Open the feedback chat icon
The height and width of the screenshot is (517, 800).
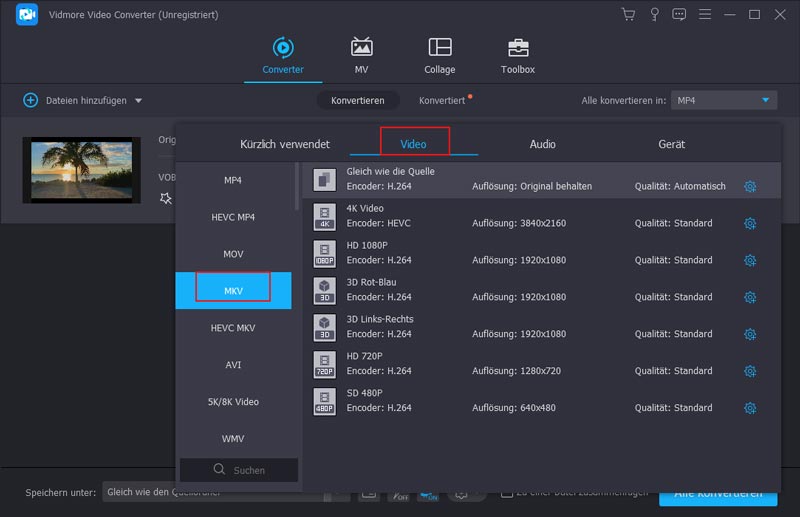[x=680, y=15]
